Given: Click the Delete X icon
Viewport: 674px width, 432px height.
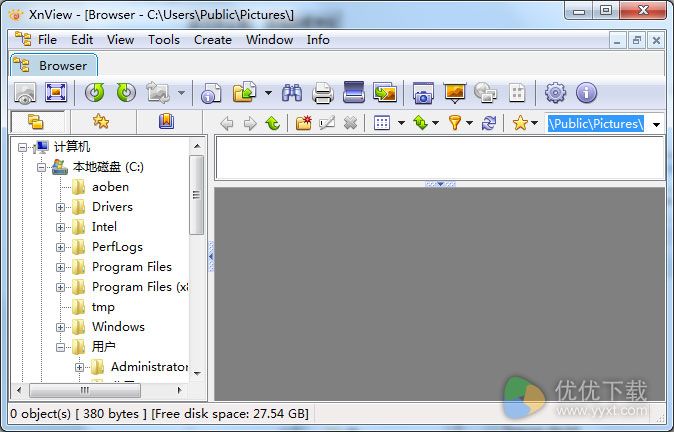Looking at the screenshot, I should click(350, 123).
